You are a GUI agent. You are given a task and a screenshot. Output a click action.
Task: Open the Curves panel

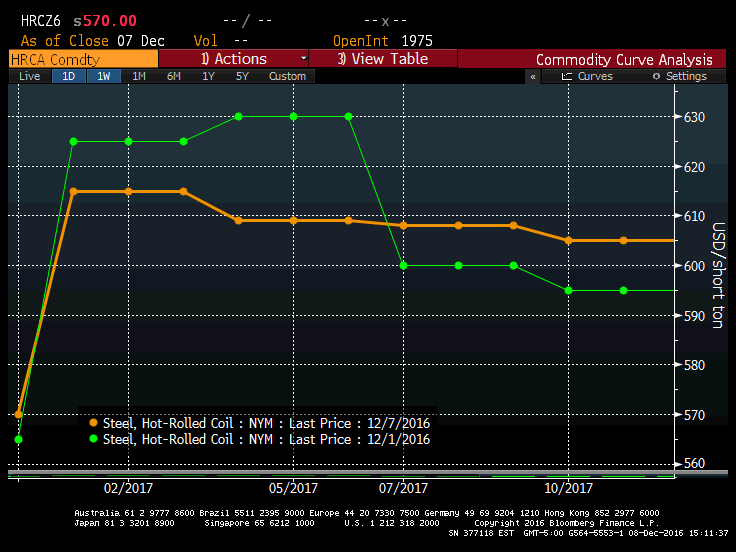pyautogui.click(x=588, y=76)
